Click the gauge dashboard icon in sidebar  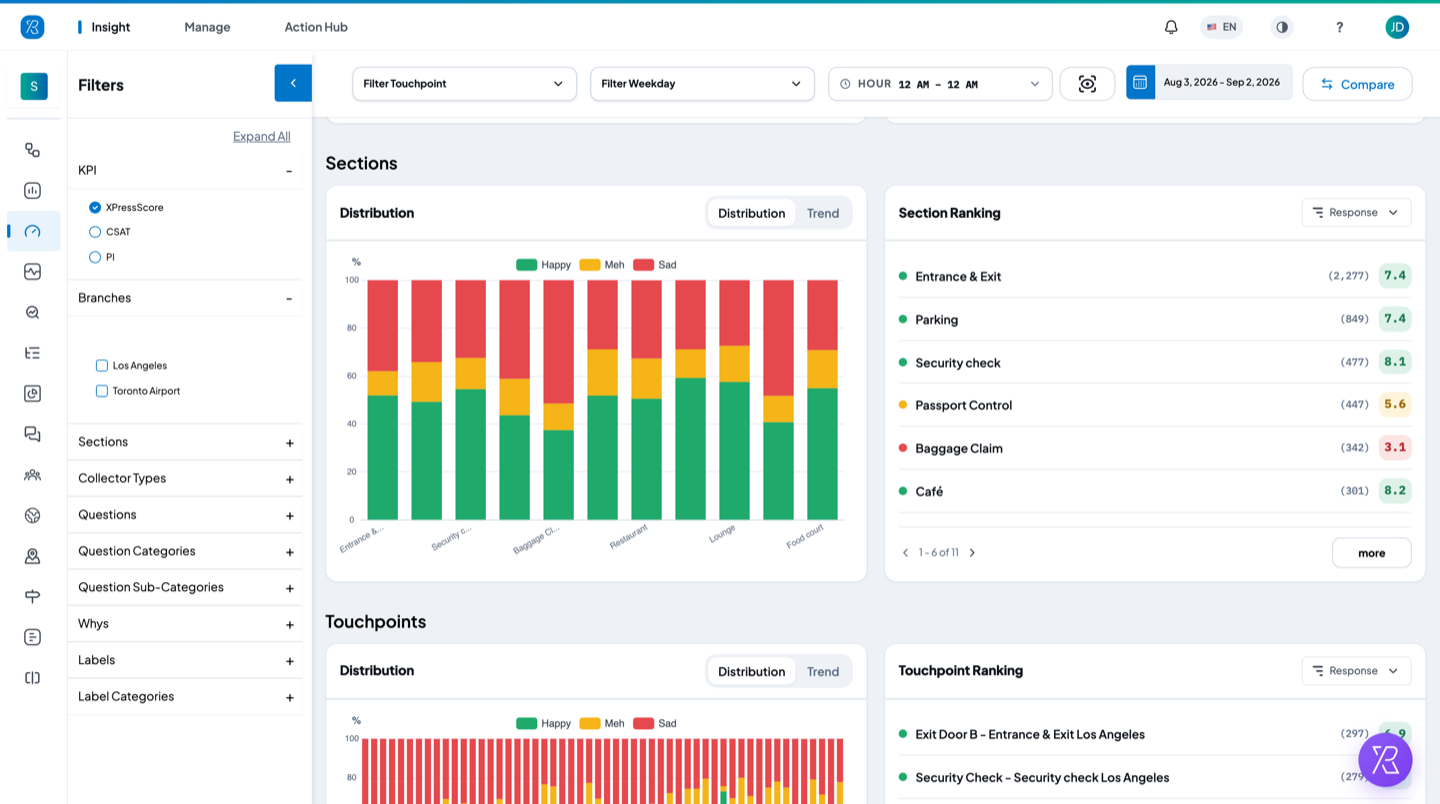[x=33, y=231]
